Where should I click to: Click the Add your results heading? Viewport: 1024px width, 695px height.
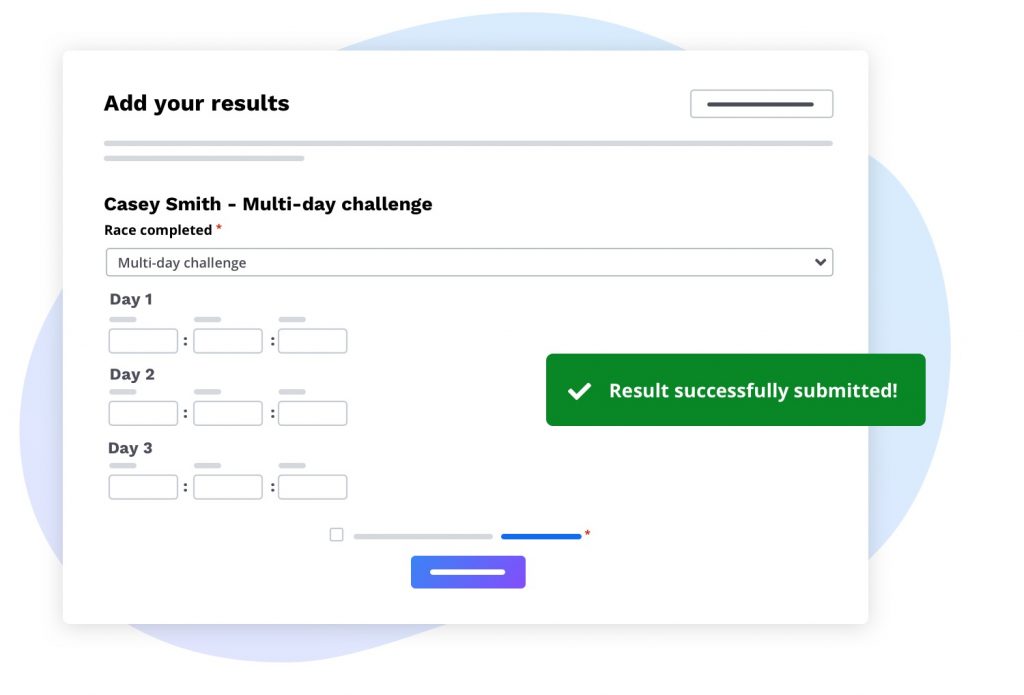[197, 104]
